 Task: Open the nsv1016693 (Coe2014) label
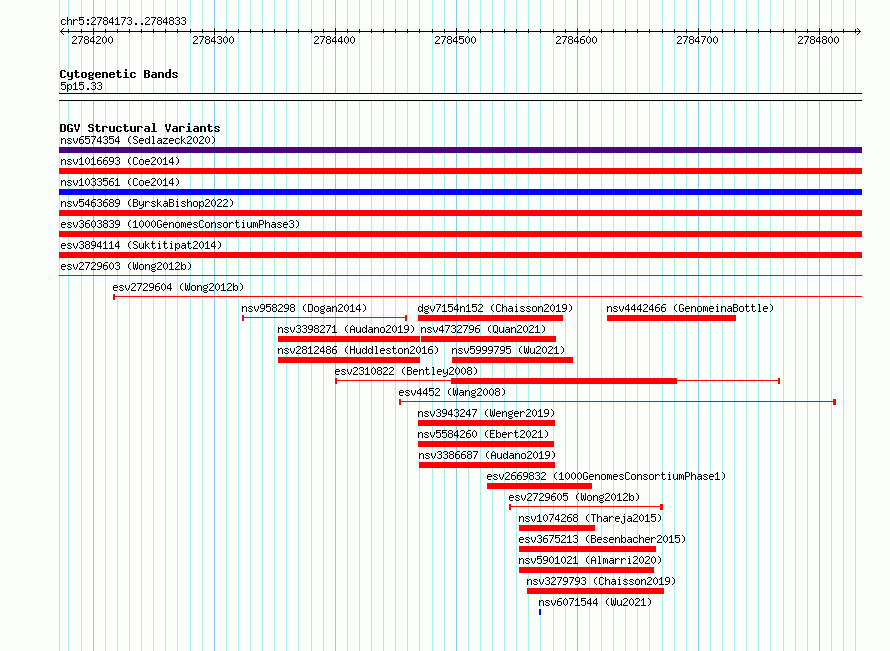(x=120, y=161)
